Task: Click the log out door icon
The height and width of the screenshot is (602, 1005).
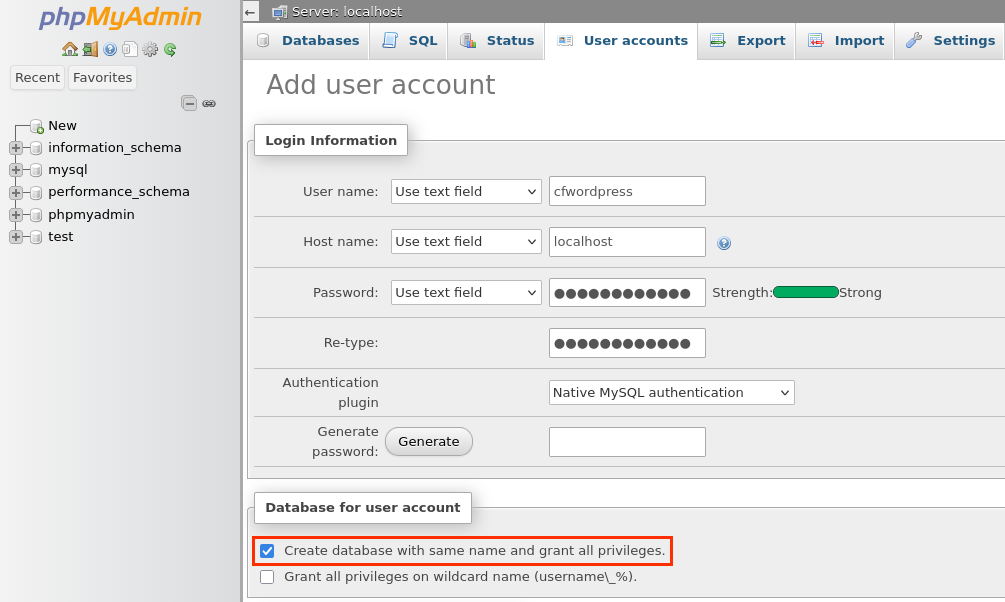Action: [90, 49]
